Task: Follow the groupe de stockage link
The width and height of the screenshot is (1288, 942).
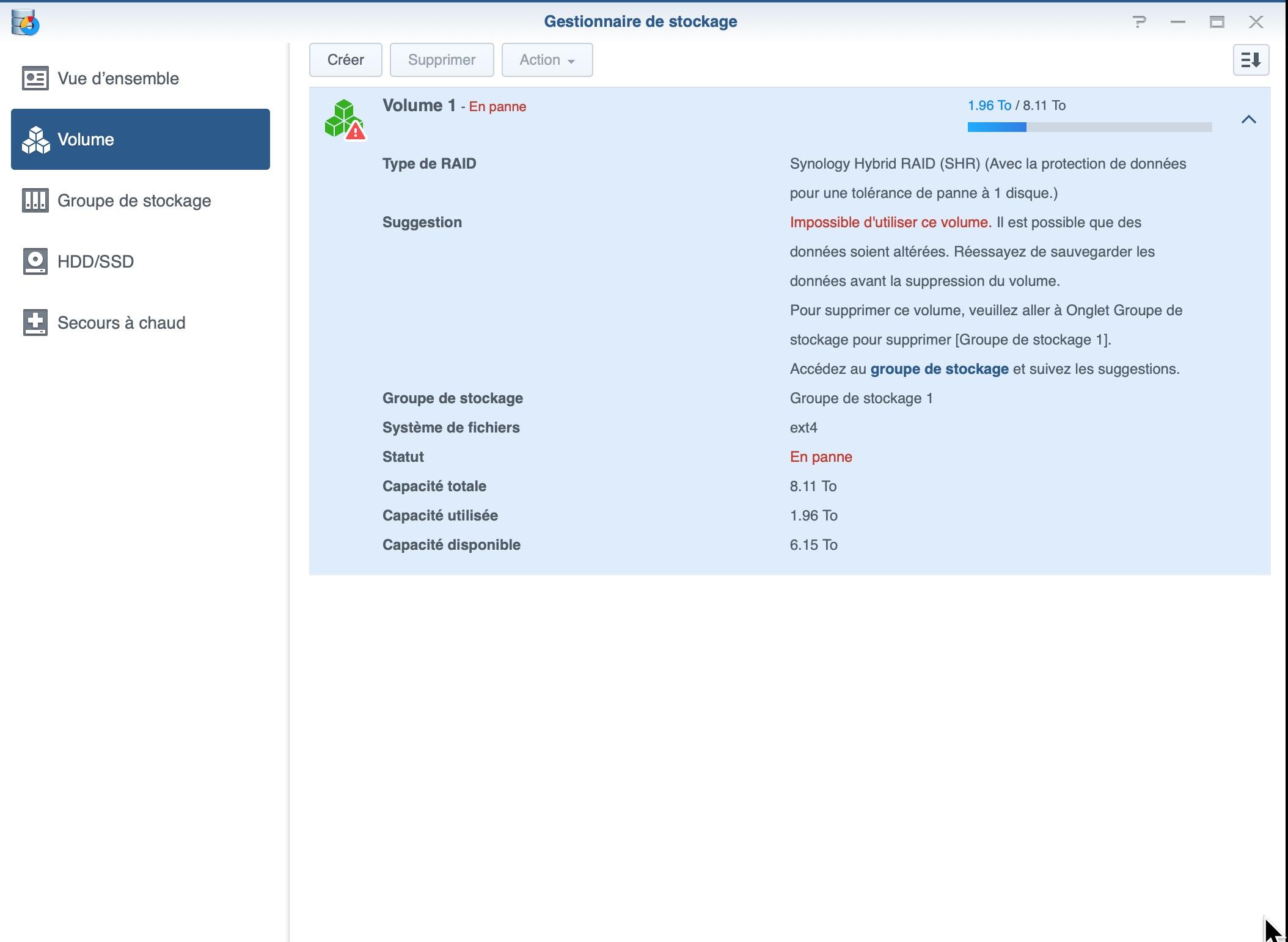Action: pyautogui.click(x=939, y=369)
